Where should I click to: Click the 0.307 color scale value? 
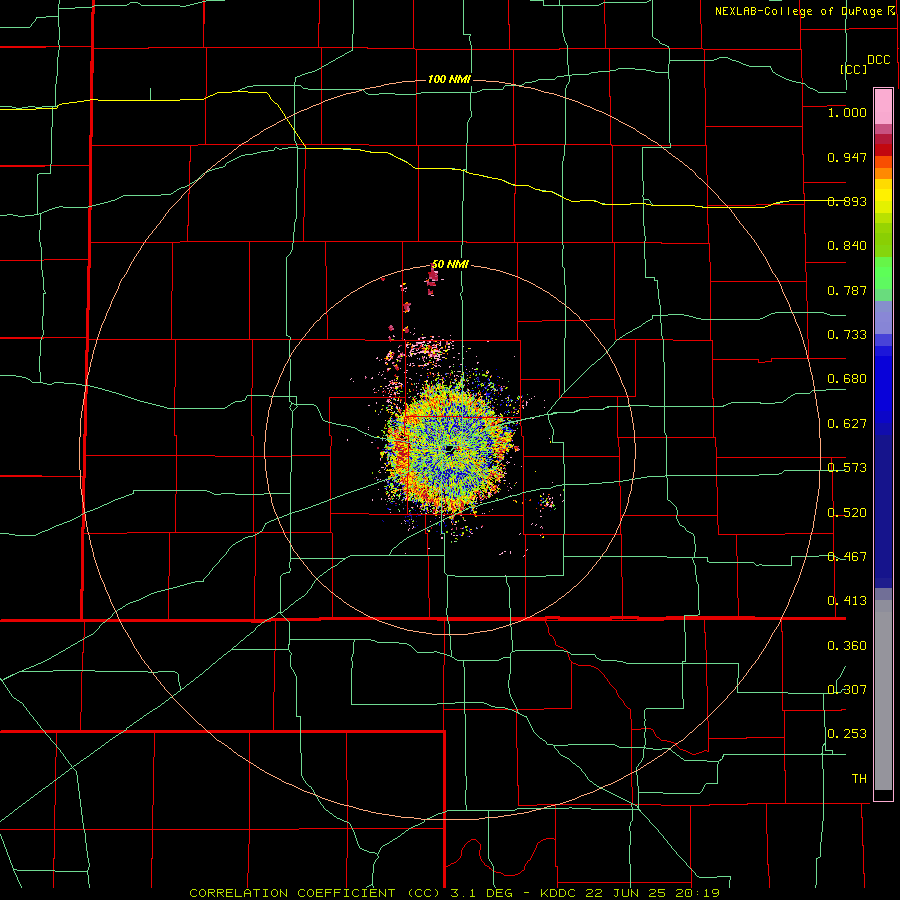(x=847, y=689)
